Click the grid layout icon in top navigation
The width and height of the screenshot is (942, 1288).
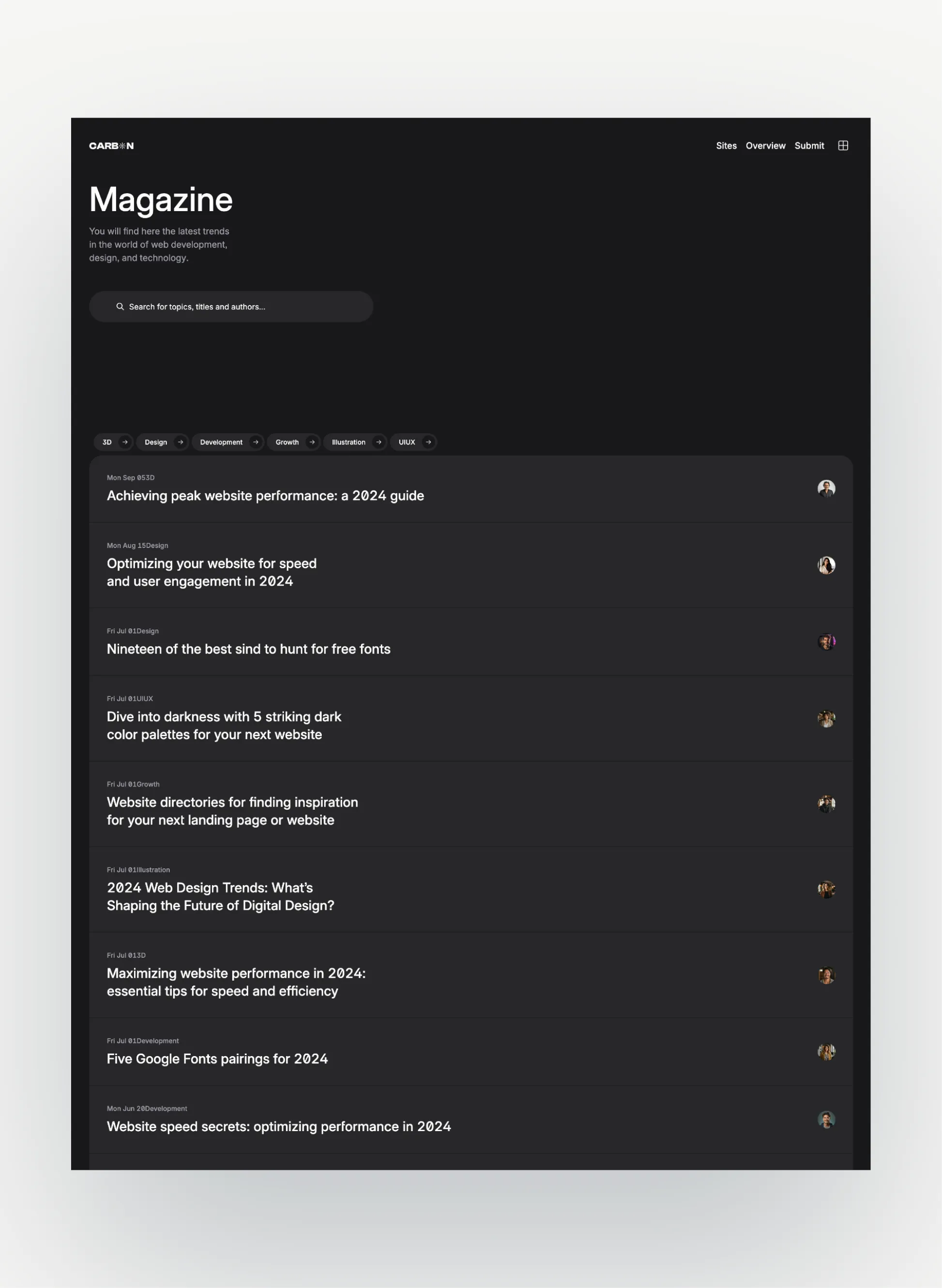click(843, 145)
